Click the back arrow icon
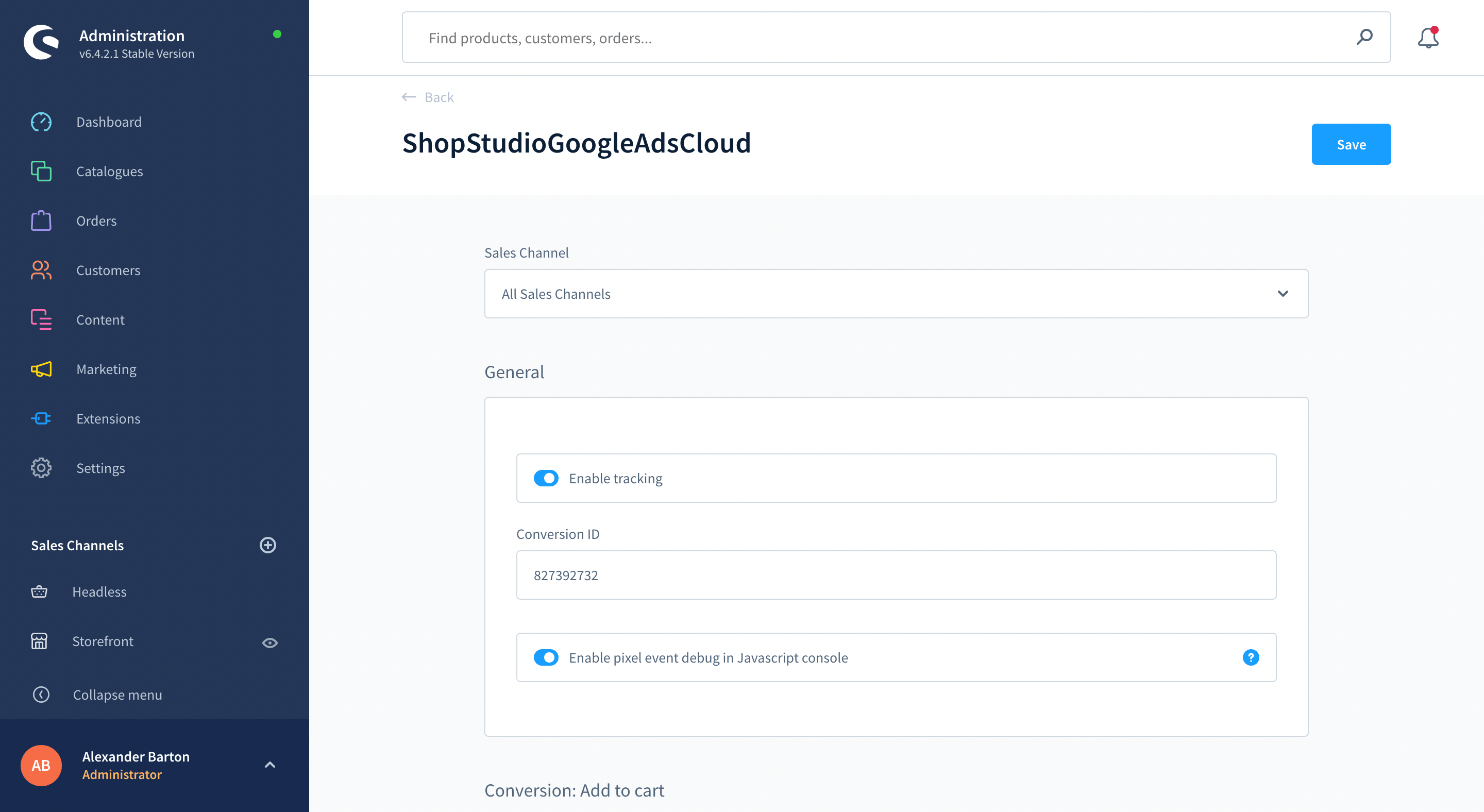1484x812 pixels. (x=409, y=97)
